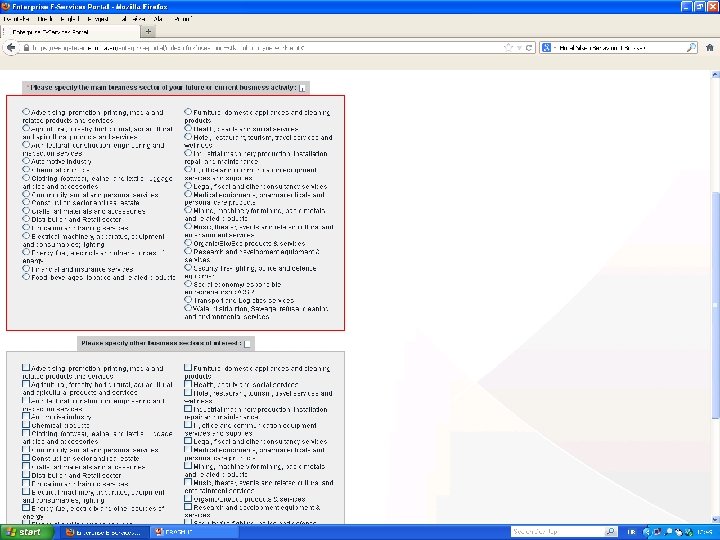Choose Legal, fiscal and other consultancy radio
This screenshot has height=540, width=720.
tap(188, 186)
